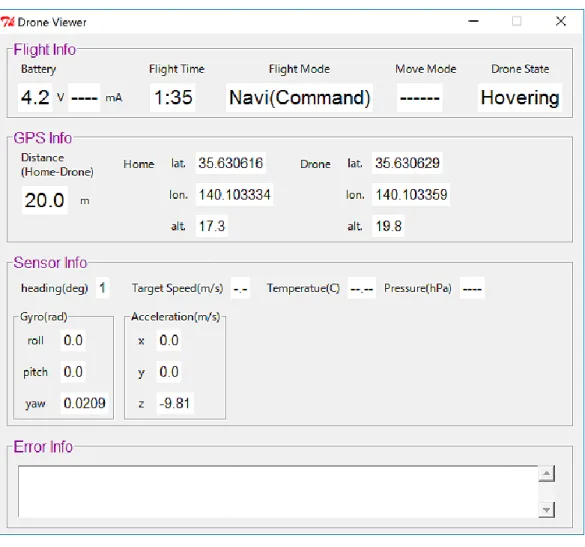The image size is (585, 547).
Task: Click the Temperatue(C) label
Action: click(x=303, y=288)
